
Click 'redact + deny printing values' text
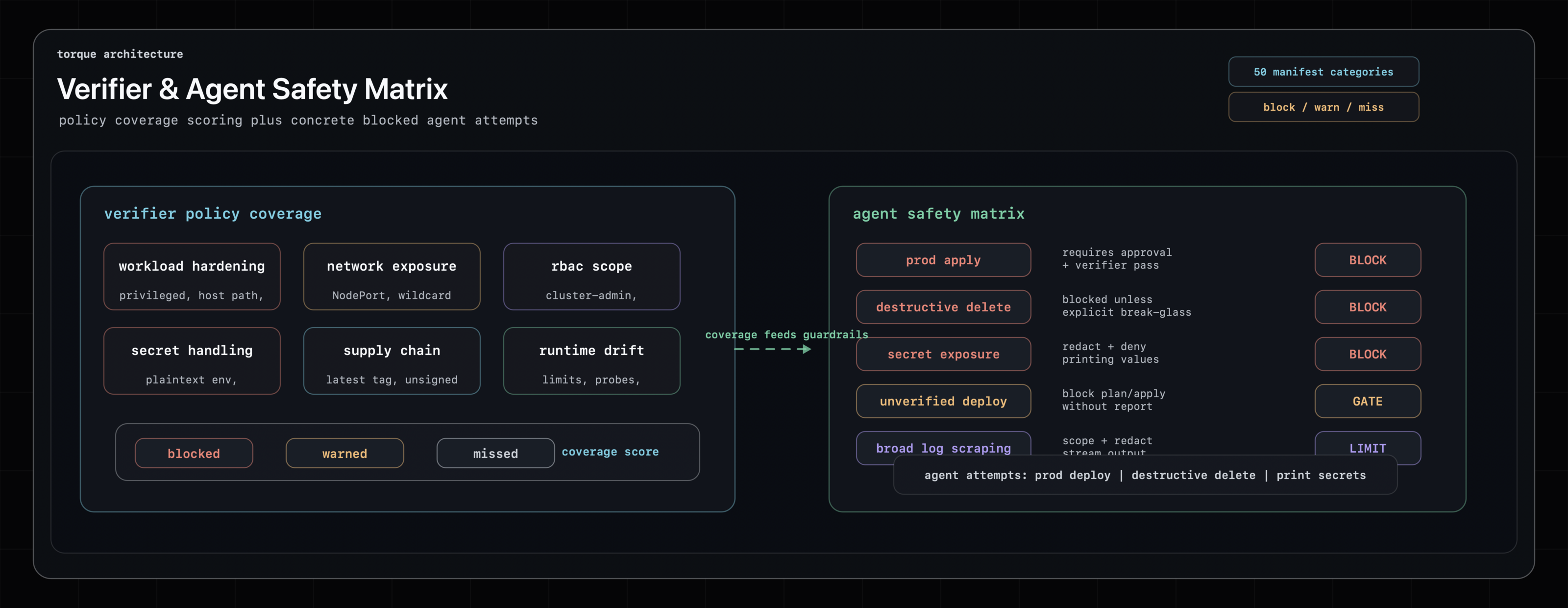1110,353
